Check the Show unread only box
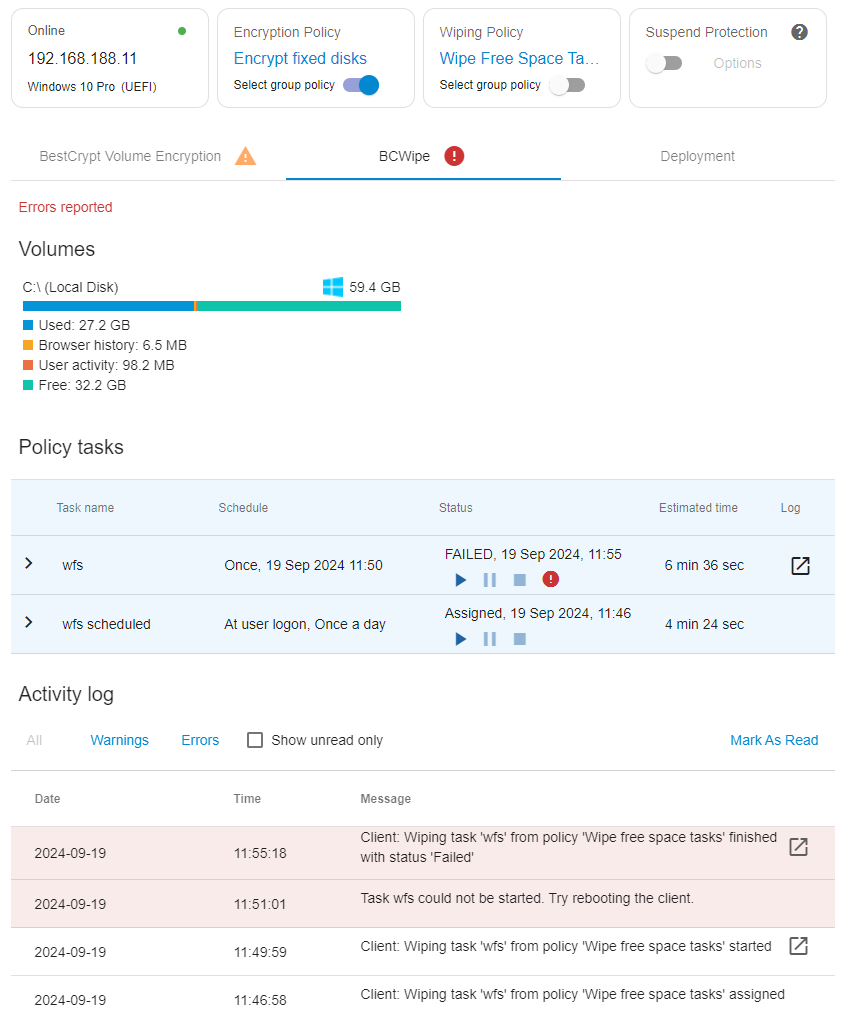The width and height of the screenshot is (849, 1021). click(x=255, y=740)
